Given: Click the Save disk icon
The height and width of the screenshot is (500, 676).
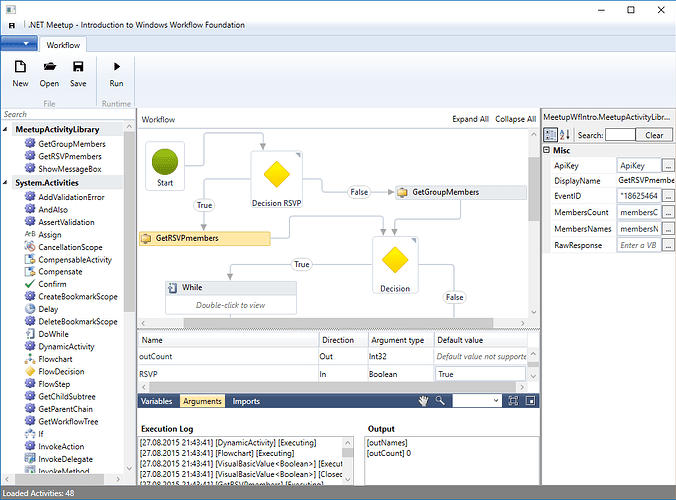Looking at the screenshot, I should tap(78, 67).
